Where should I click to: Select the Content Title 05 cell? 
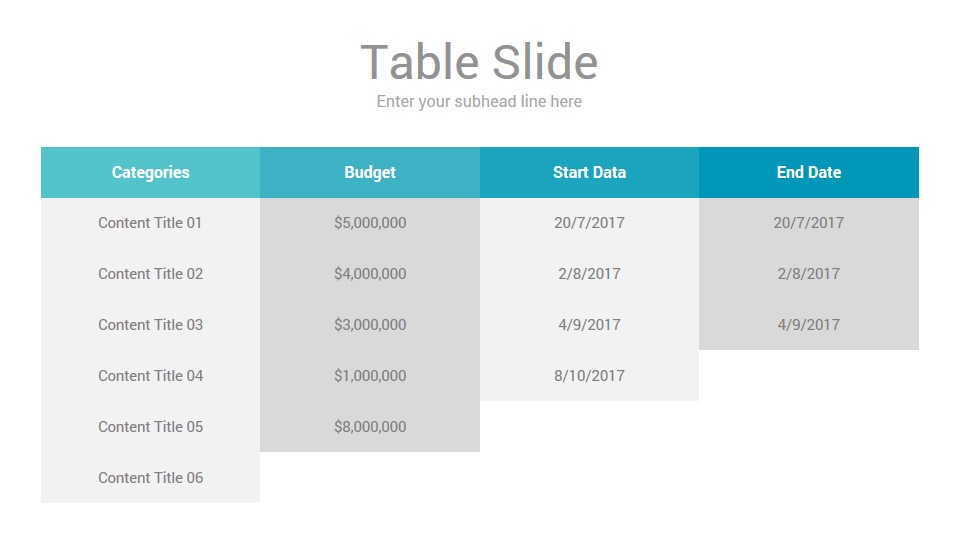pyautogui.click(x=151, y=427)
